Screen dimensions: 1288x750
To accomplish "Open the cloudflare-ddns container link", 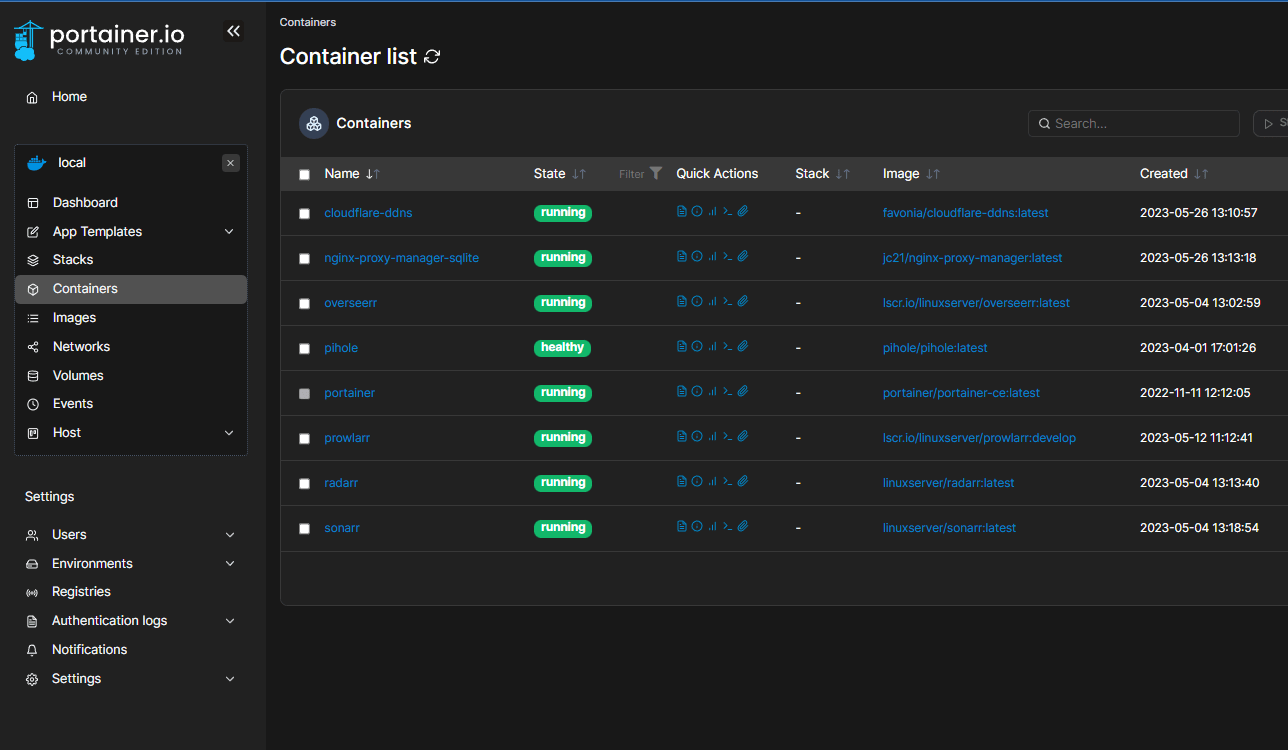I will tap(368, 213).
